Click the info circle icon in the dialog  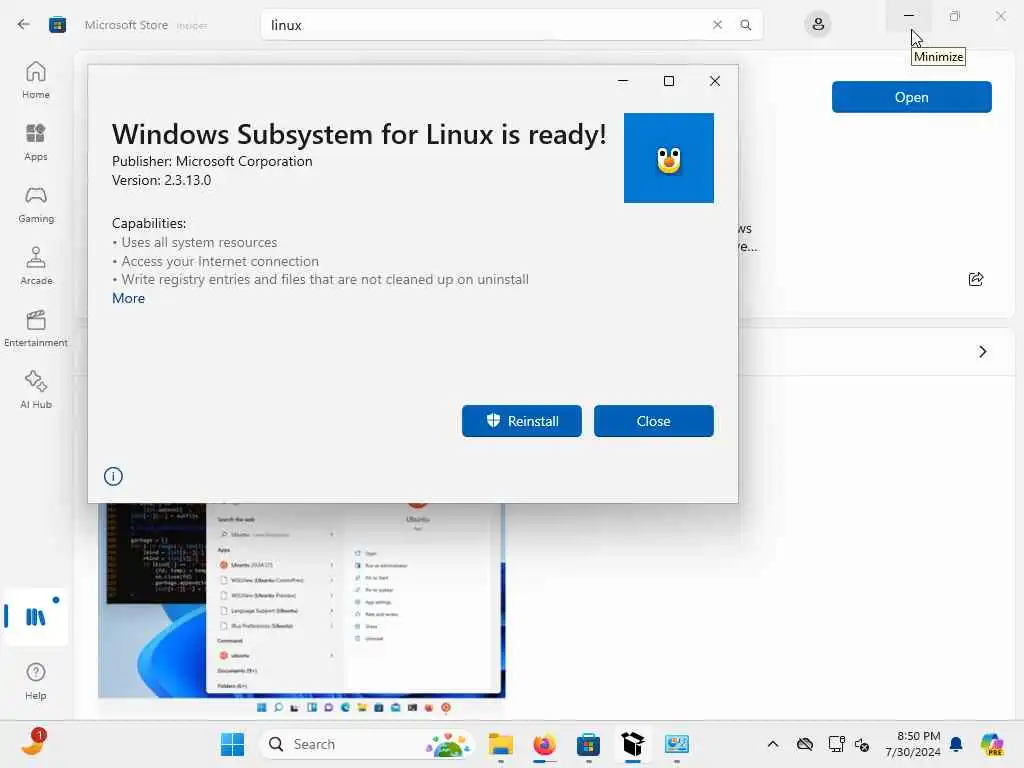click(x=113, y=476)
